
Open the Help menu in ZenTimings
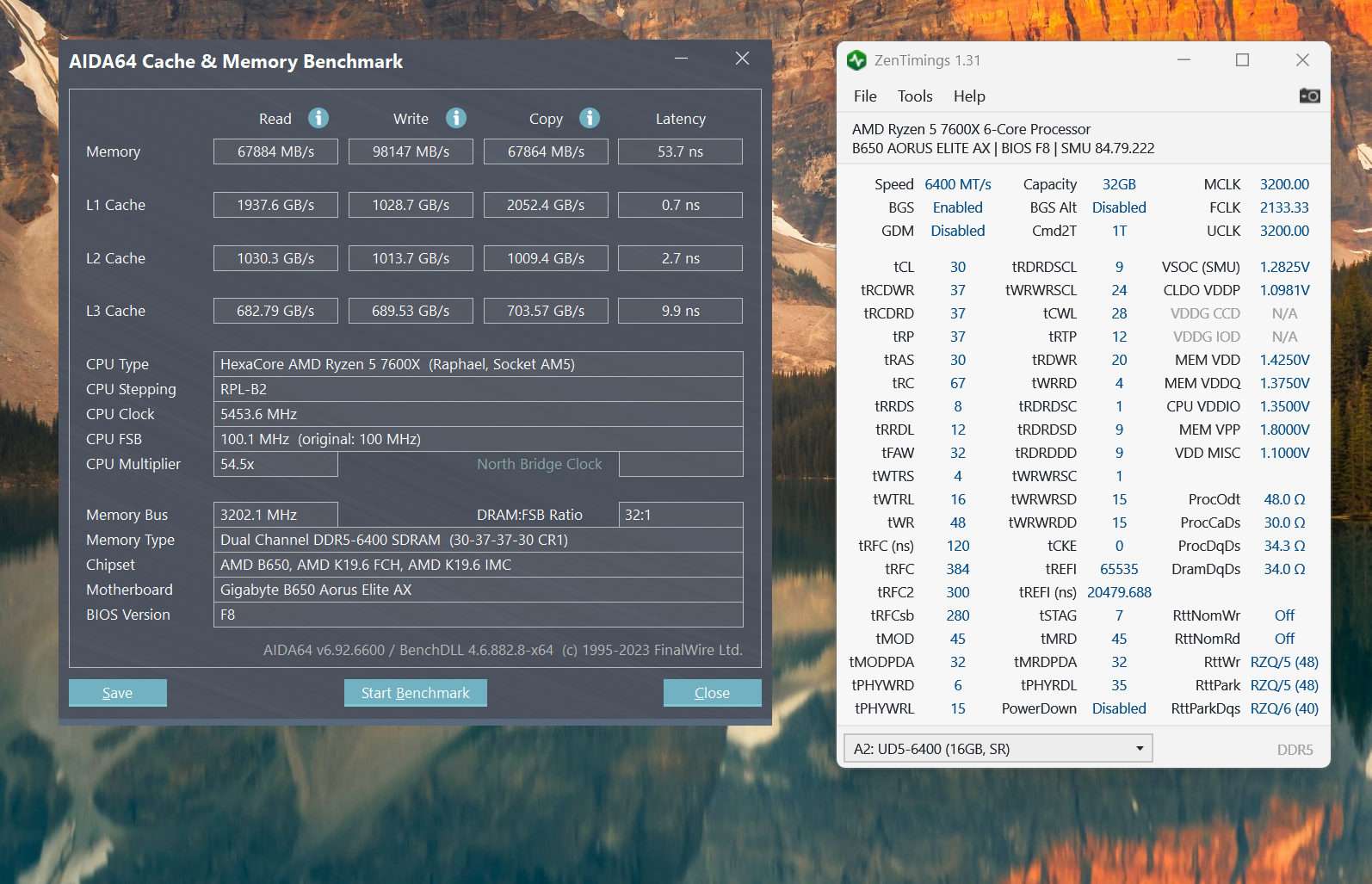[x=969, y=96]
